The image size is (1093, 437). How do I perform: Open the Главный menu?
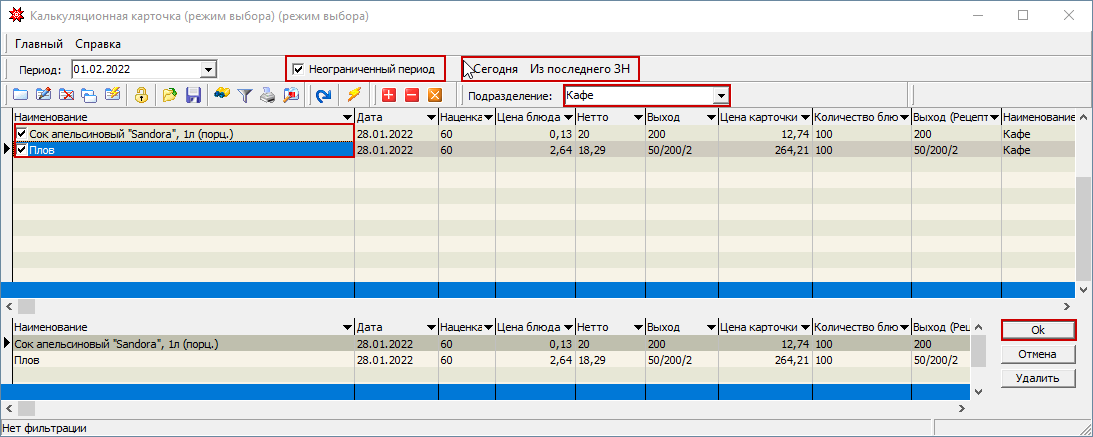39,44
